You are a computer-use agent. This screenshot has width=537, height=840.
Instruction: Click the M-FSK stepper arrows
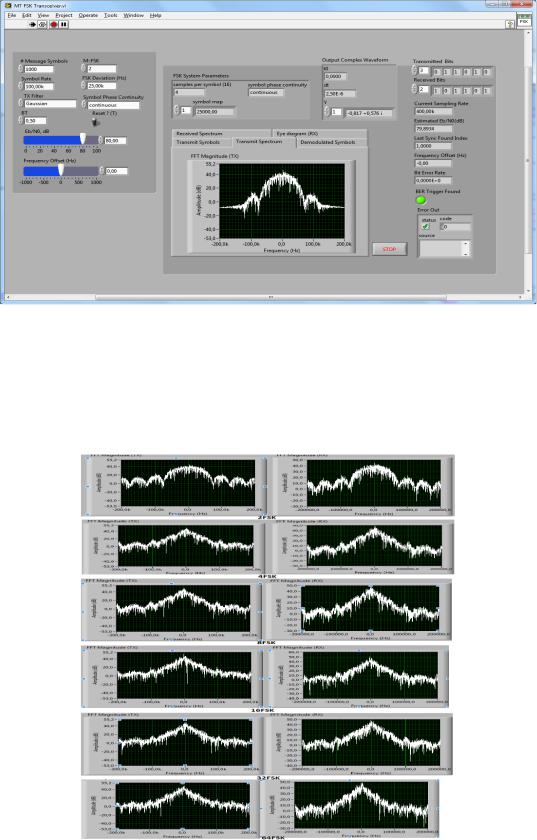[83, 69]
